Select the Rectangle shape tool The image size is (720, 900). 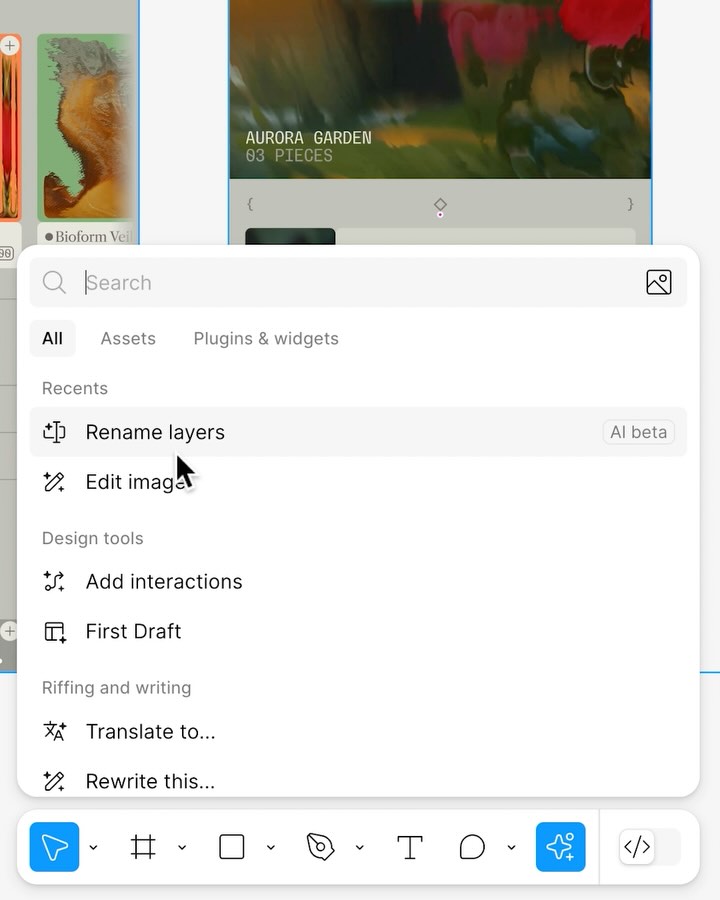[x=232, y=847]
